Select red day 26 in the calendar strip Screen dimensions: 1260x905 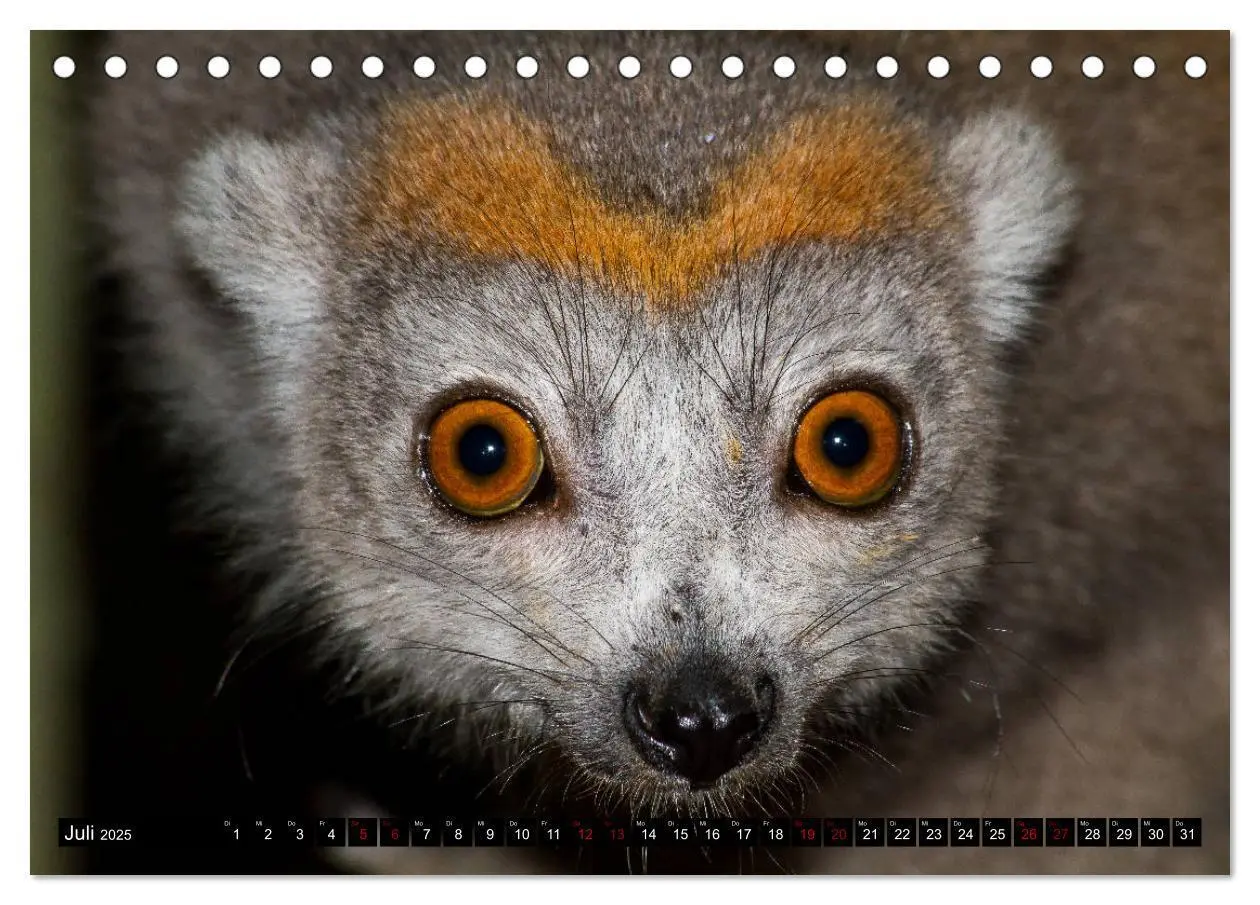pyautogui.click(x=1029, y=833)
